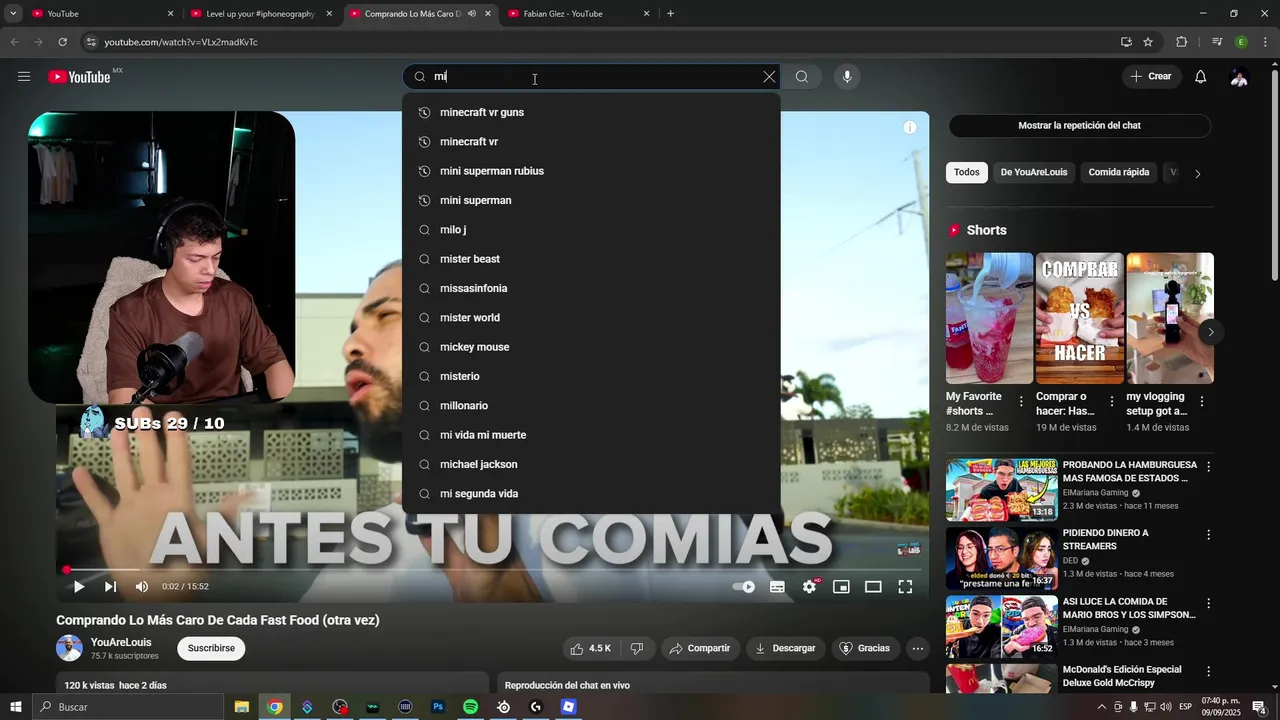Open the video info card icon
Image resolution: width=1280 pixels, height=720 pixels.
pyautogui.click(x=910, y=128)
